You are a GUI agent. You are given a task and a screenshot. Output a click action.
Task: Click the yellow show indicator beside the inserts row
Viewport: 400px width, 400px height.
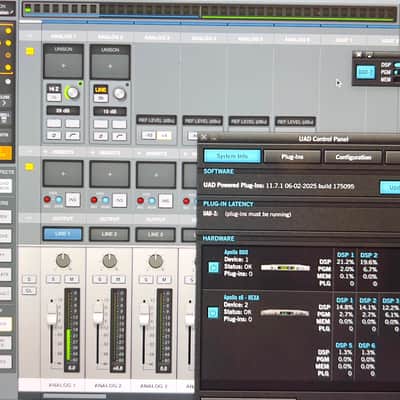tap(30, 167)
